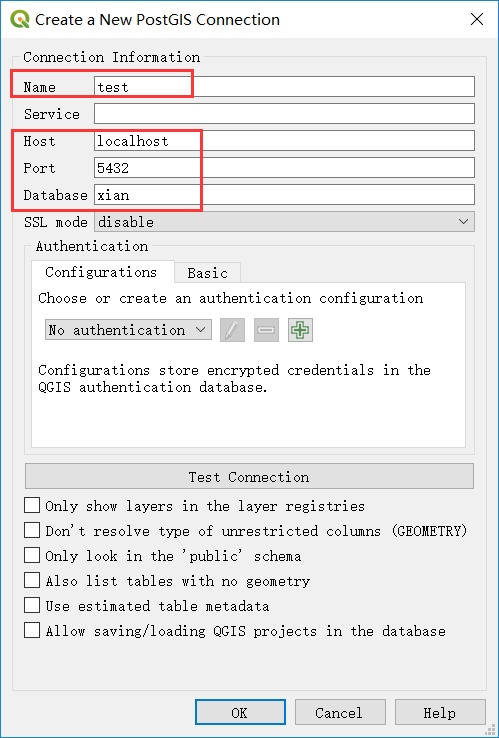Viewport: 499px width, 738px height.
Task: Click the 'Choose or create an authentication configuration' text
Action: 231,298
